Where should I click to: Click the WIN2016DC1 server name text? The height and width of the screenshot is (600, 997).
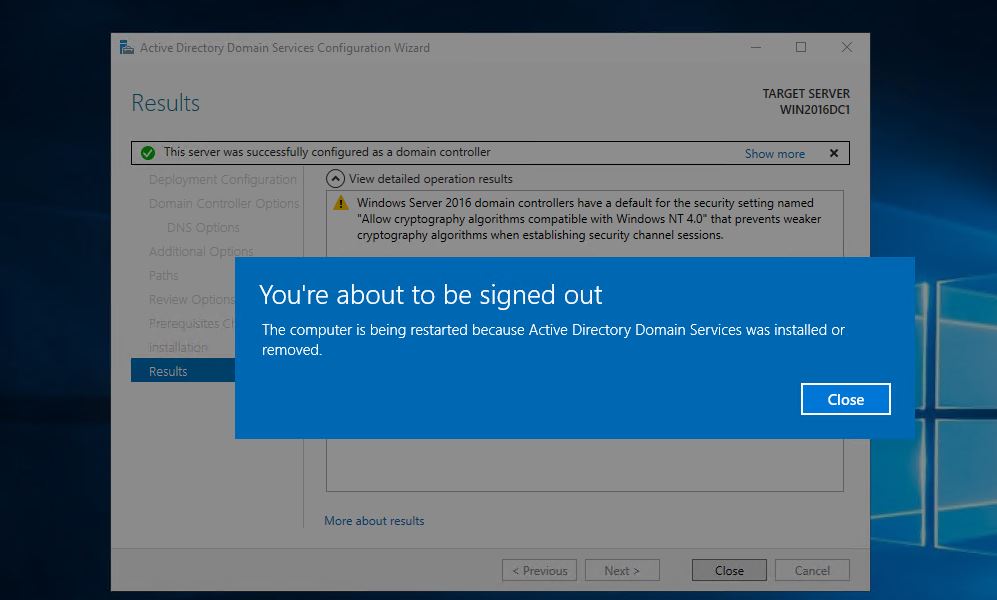[x=815, y=109]
